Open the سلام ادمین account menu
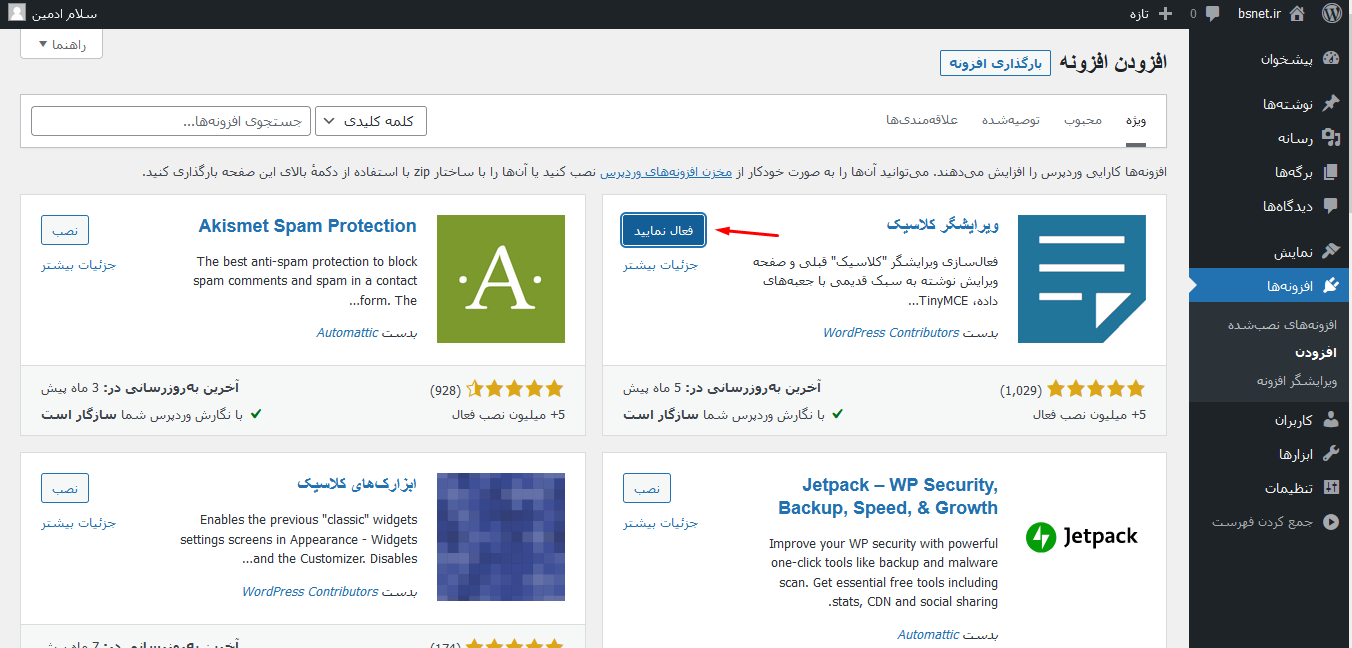The width and height of the screenshot is (1352, 648). click(x=55, y=14)
